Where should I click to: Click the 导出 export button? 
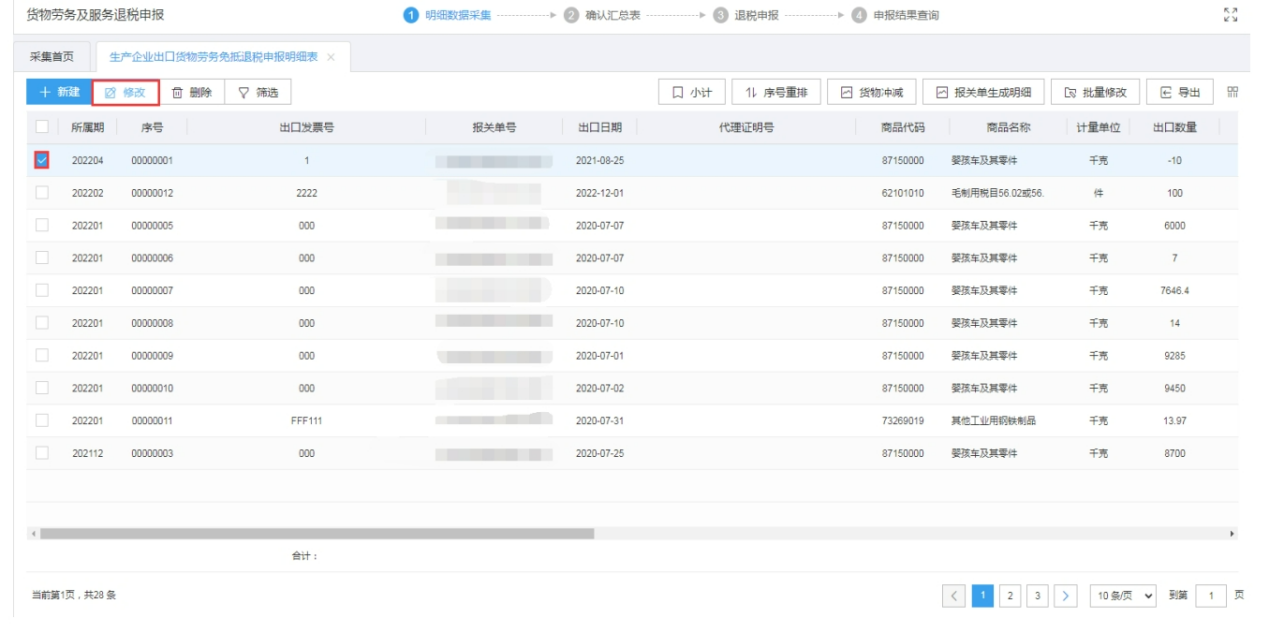1180,92
